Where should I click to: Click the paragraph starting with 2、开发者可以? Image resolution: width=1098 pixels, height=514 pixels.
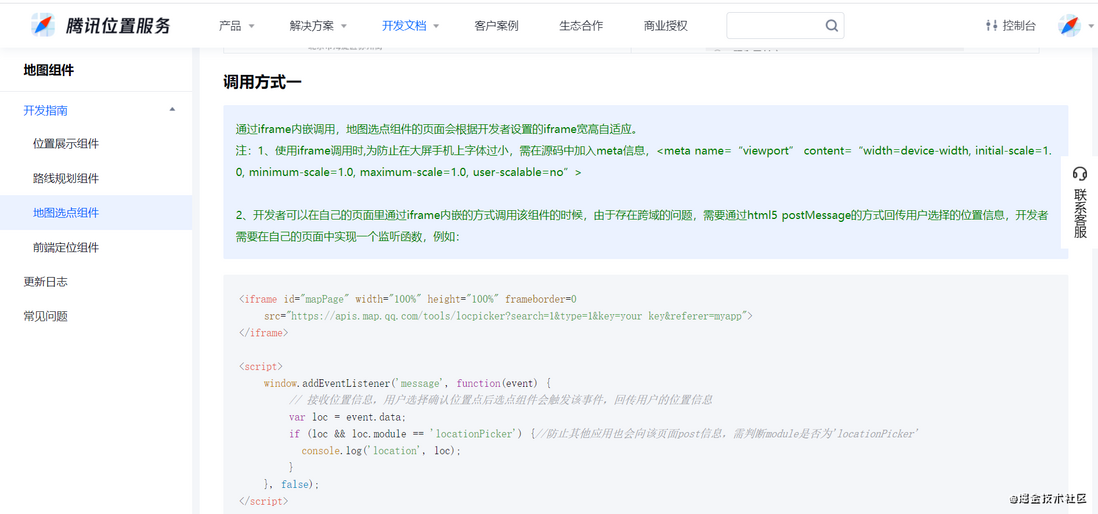642,226
